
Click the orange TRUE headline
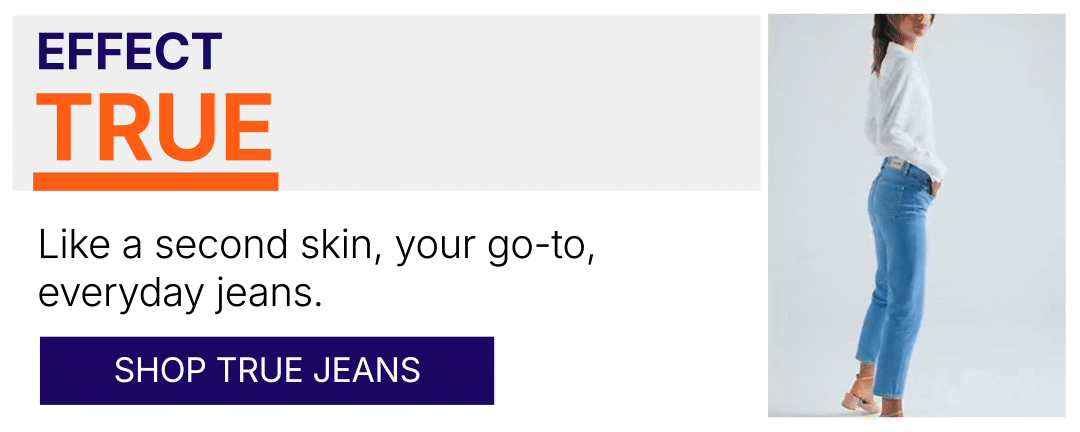[x=154, y=130]
